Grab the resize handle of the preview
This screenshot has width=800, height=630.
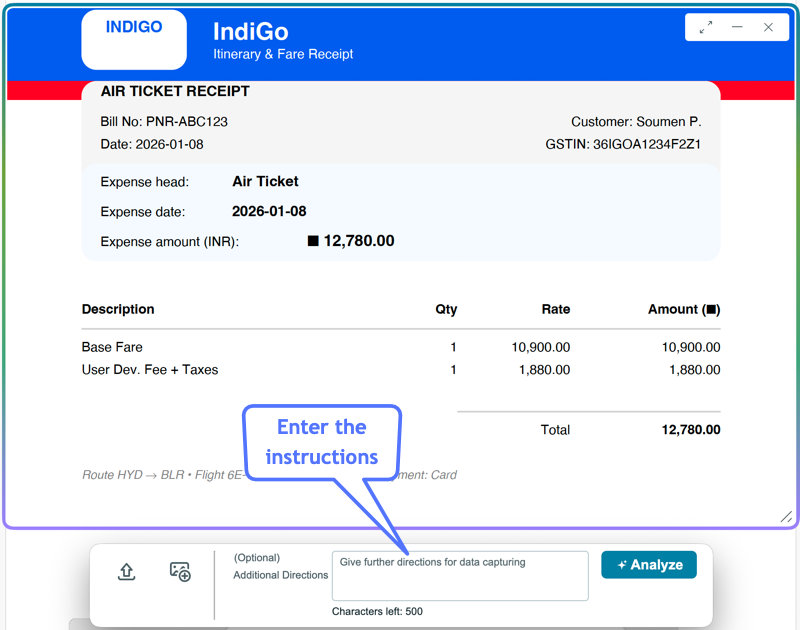tap(786, 517)
